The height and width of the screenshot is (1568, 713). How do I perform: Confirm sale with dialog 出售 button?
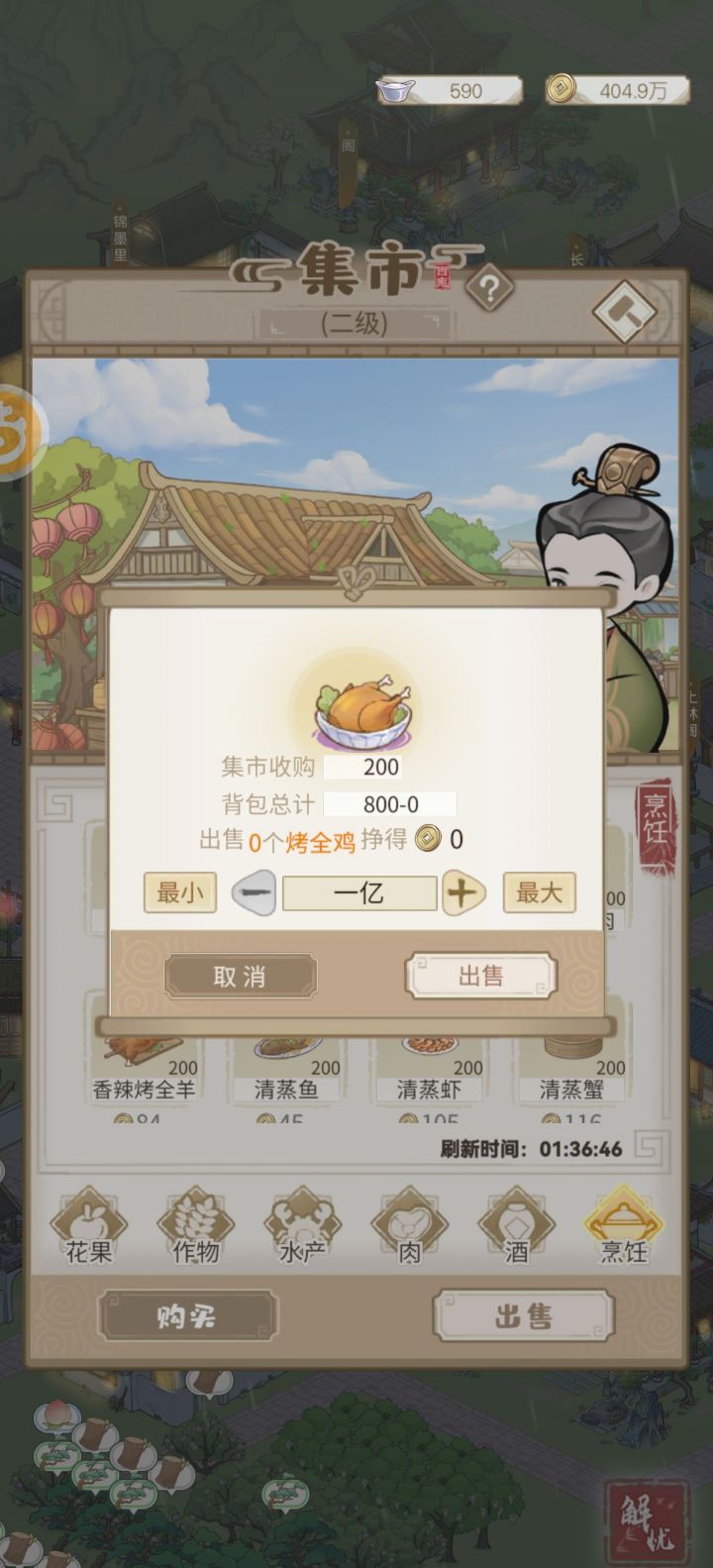pyautogui.click(x=480, y=977)
